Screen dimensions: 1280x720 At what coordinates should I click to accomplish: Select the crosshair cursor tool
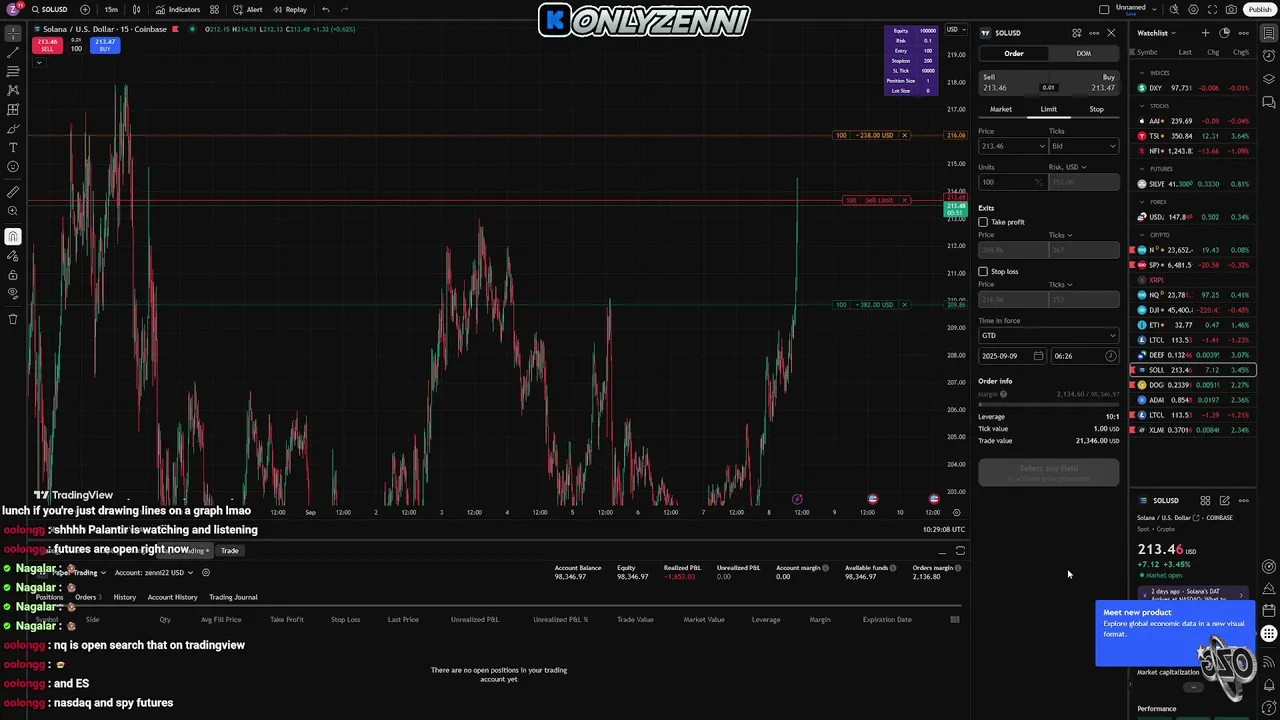coord(13,33)
